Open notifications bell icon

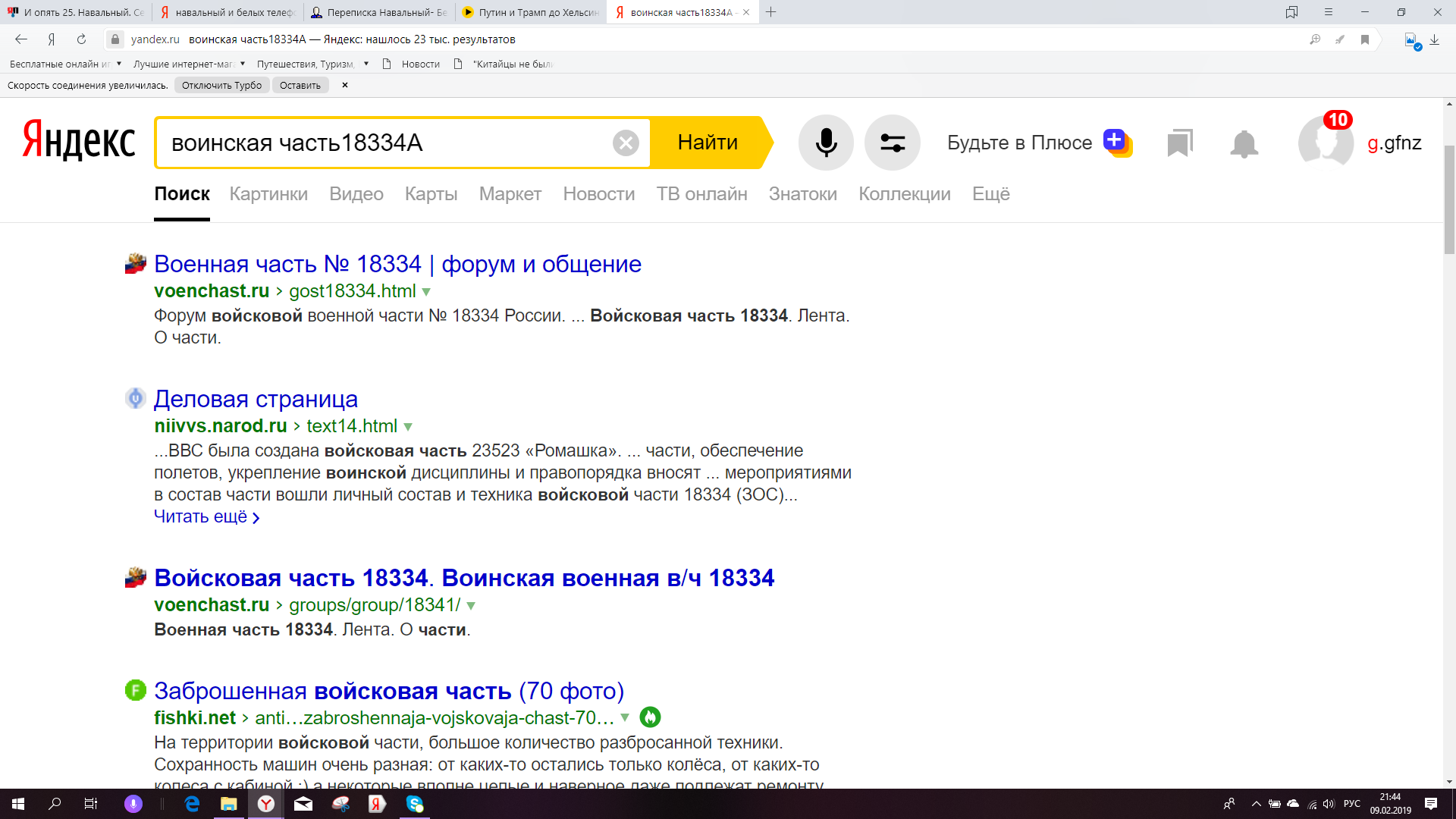[x=1244, y=143]
